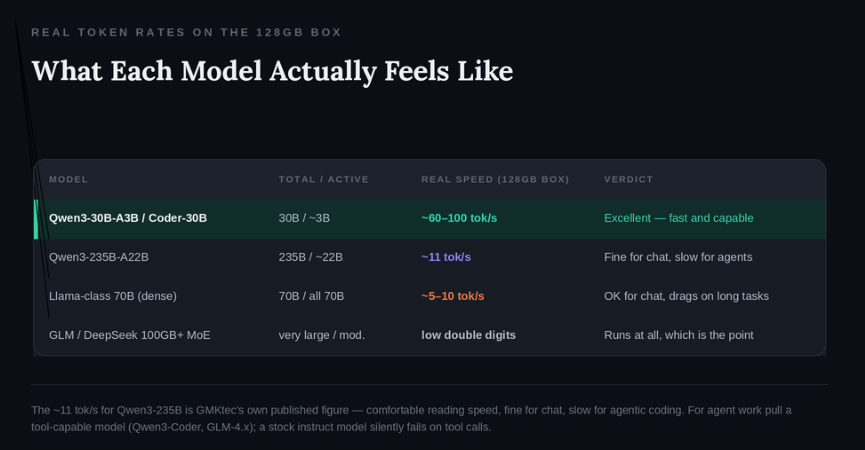The image size is (865, 450).
Task: Click the footnote about GMKtec's published figure
Action: click(x=411, y=419)
